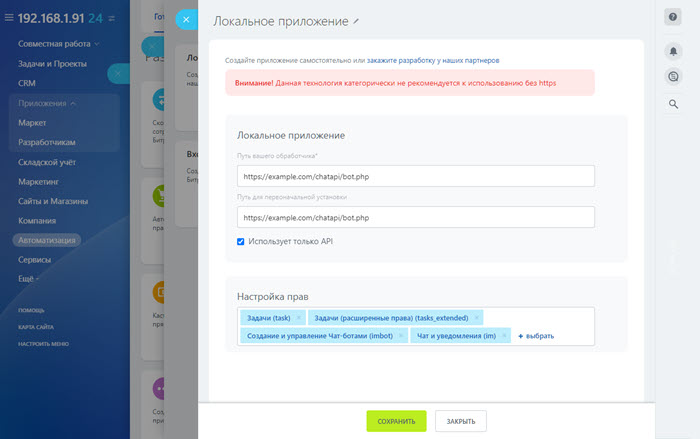Select the Автоматизация menu item
The height and width of the screenshot is (439, 700).
tap(46, 240)
